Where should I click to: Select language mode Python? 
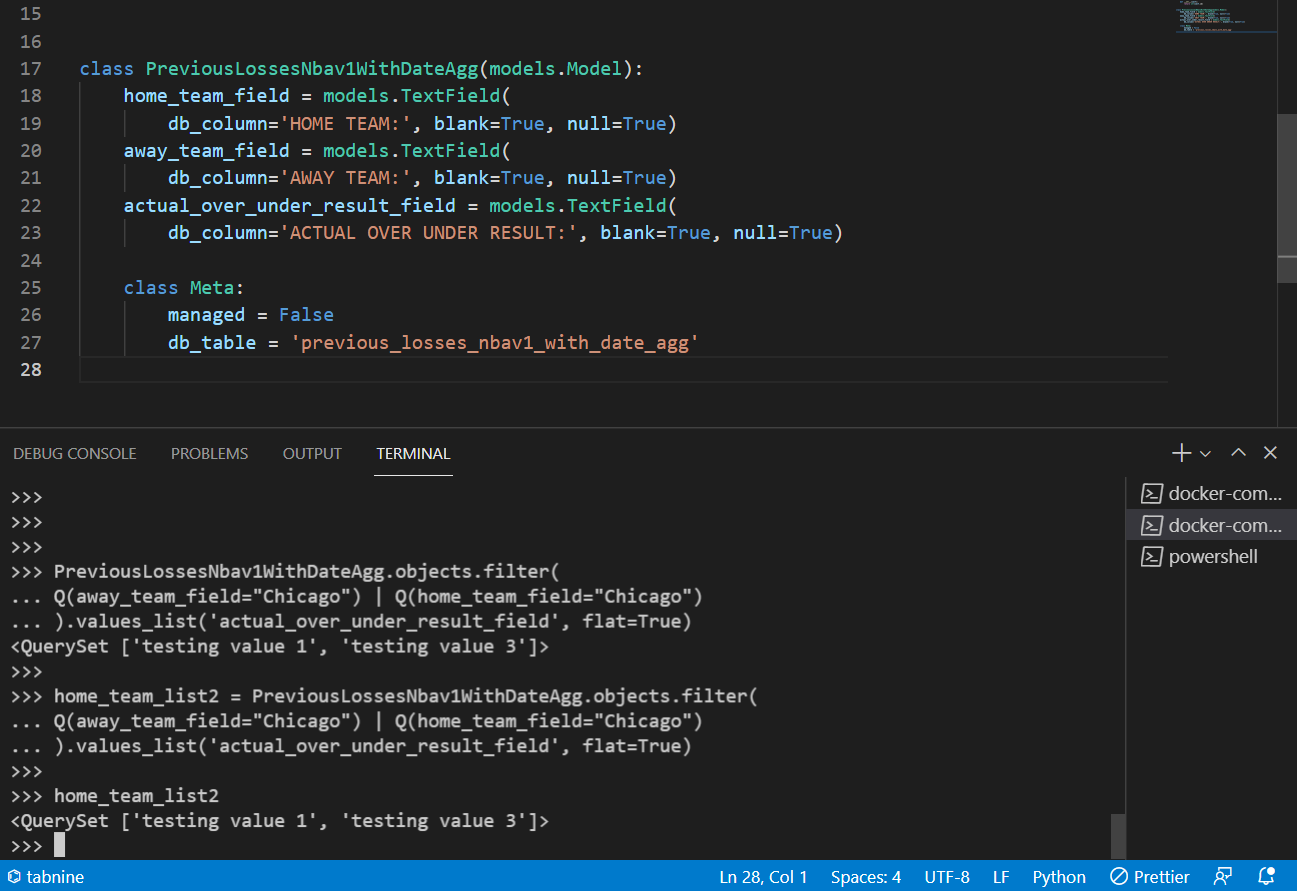click(x=1059, y=877)
